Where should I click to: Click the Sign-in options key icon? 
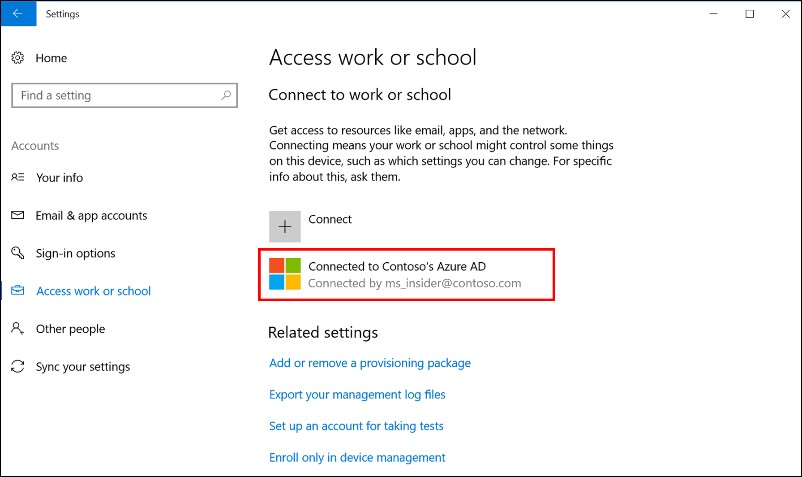17,253
